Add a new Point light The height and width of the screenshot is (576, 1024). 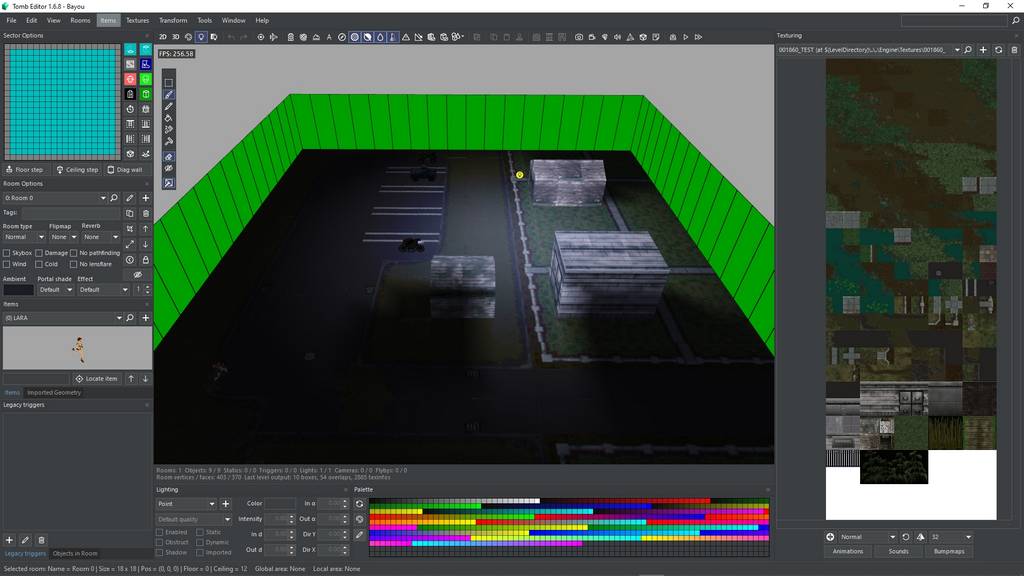pos(226,504)
